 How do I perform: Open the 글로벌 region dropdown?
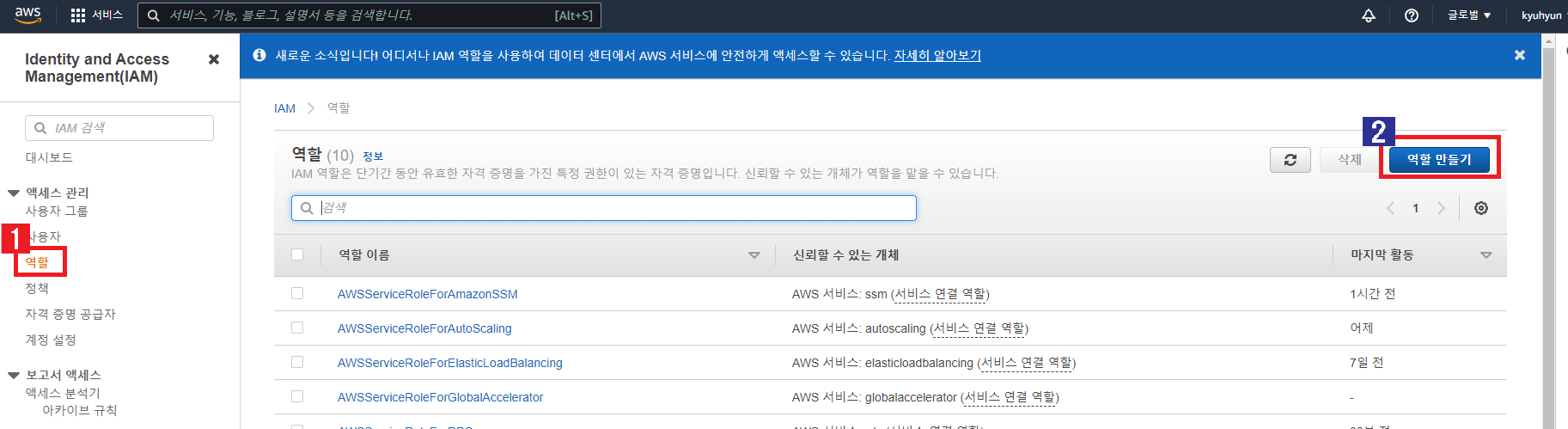(x=1469, y=15)
